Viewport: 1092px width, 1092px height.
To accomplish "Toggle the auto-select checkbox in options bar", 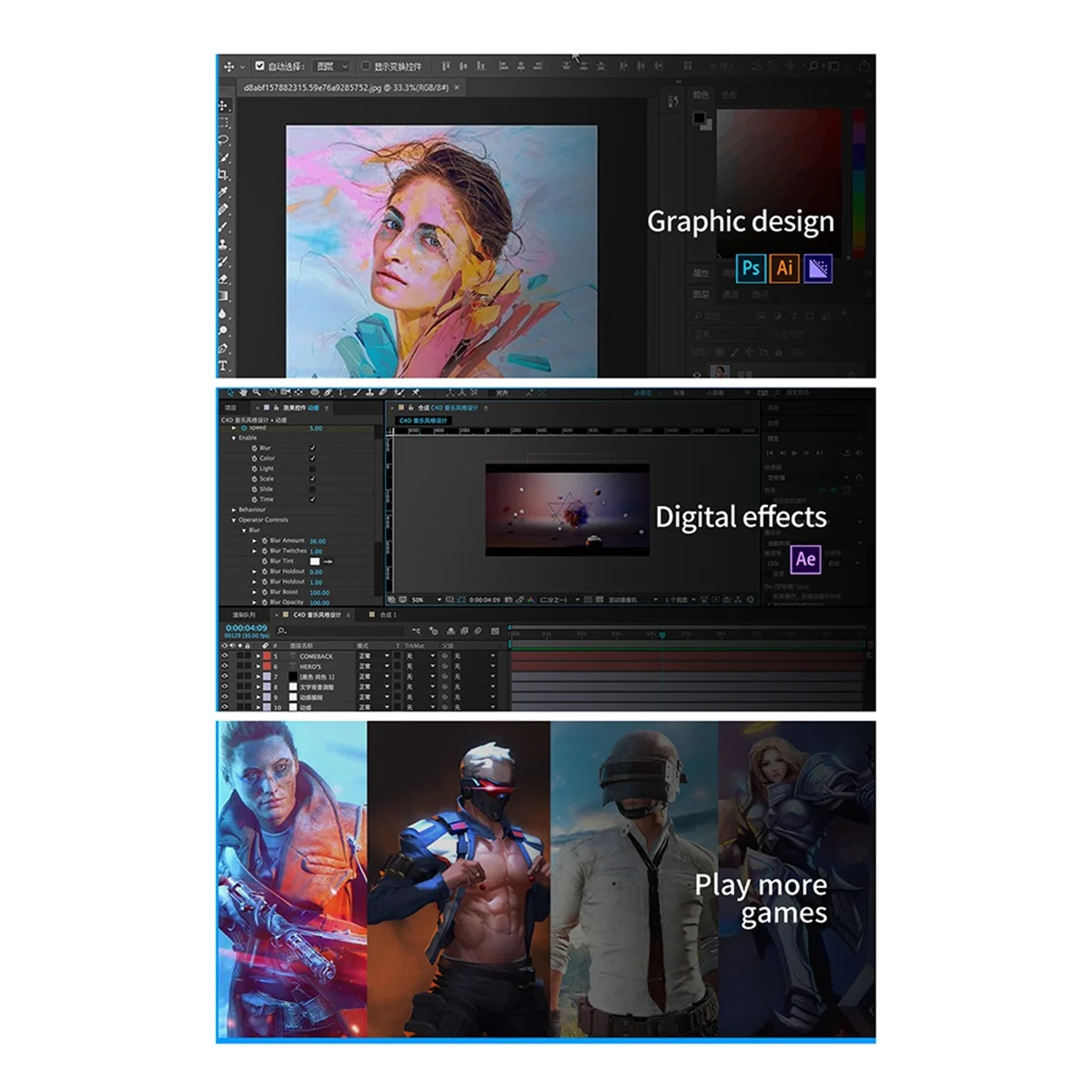I will coord(259,66).
